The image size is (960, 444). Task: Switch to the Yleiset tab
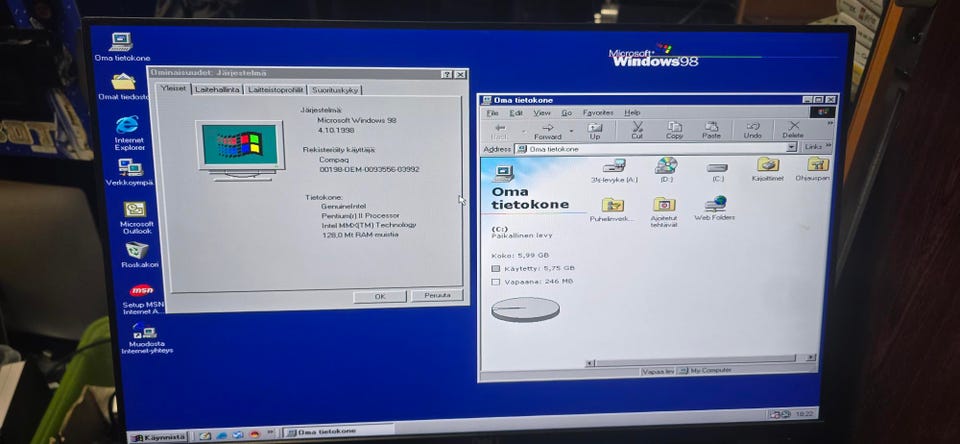tap(173, 88)
